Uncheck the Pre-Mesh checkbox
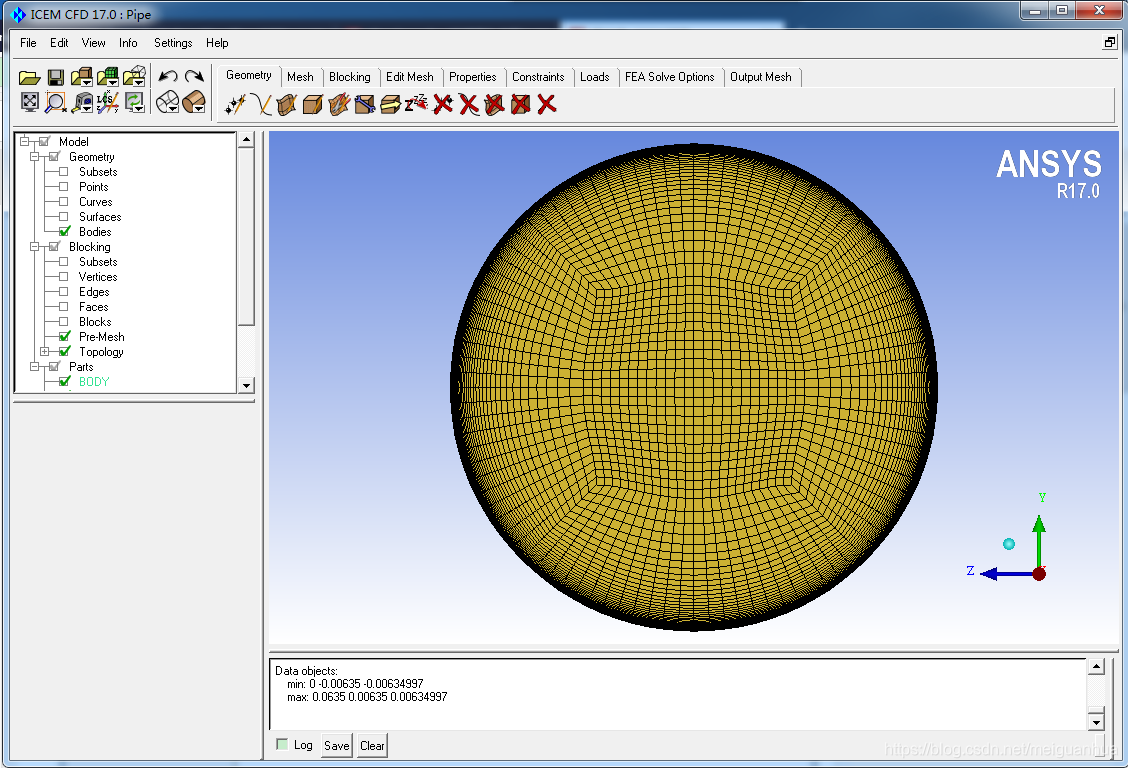This screenshot has height=768, width=1128. click(65, 337)
